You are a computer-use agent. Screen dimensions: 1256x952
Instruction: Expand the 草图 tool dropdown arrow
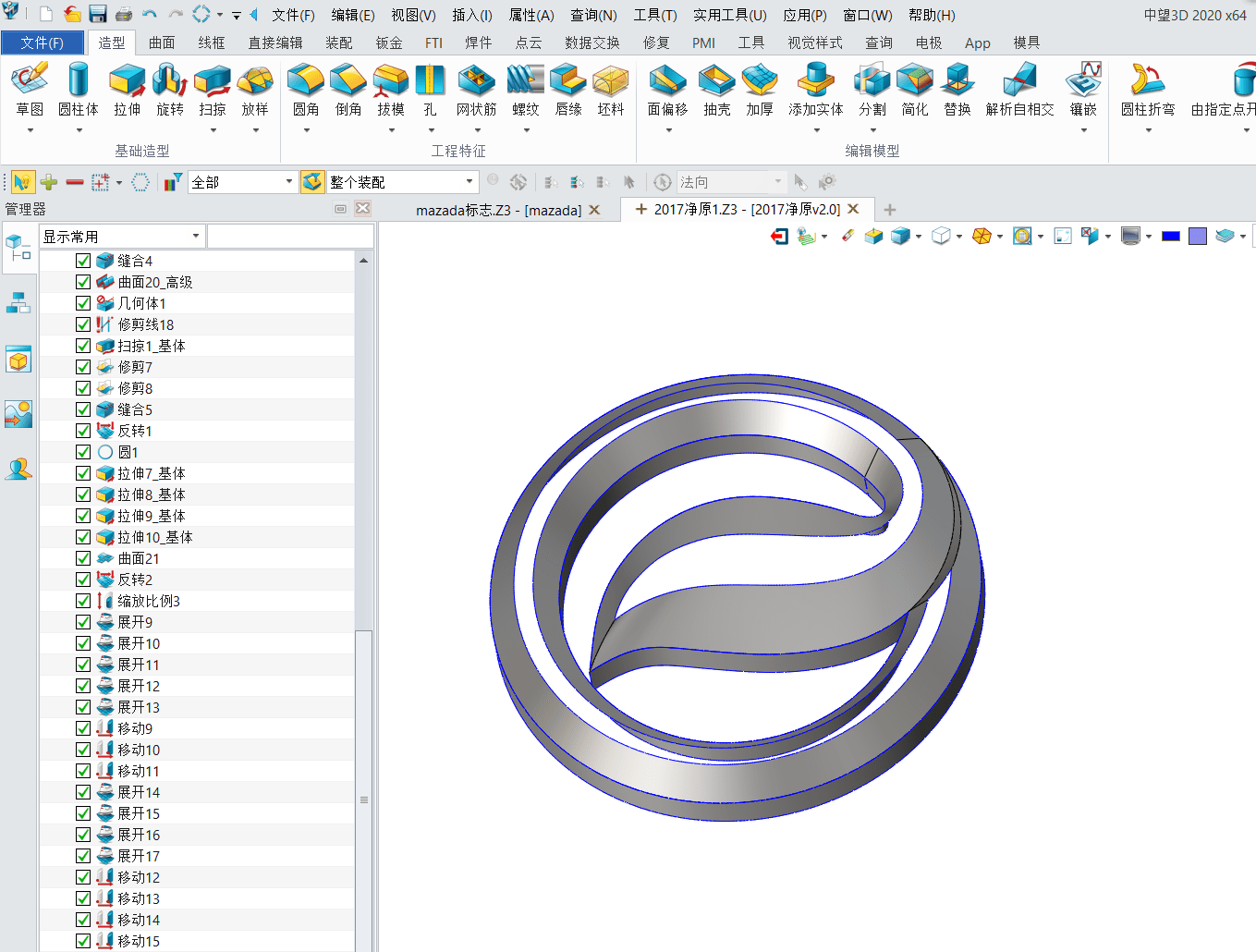[x=30, y=130]
